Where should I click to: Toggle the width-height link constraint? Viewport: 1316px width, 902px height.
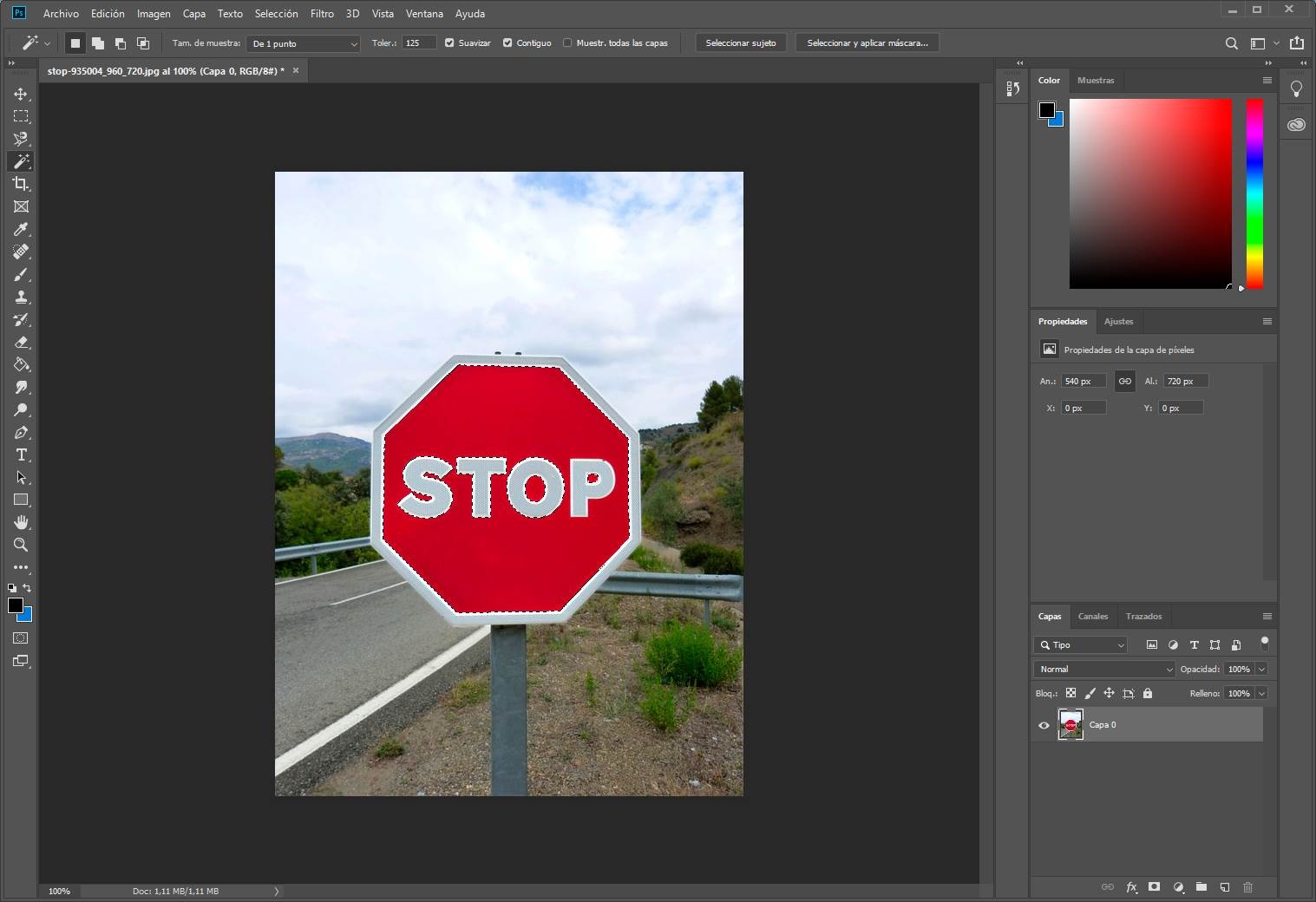coord(1124,382)
